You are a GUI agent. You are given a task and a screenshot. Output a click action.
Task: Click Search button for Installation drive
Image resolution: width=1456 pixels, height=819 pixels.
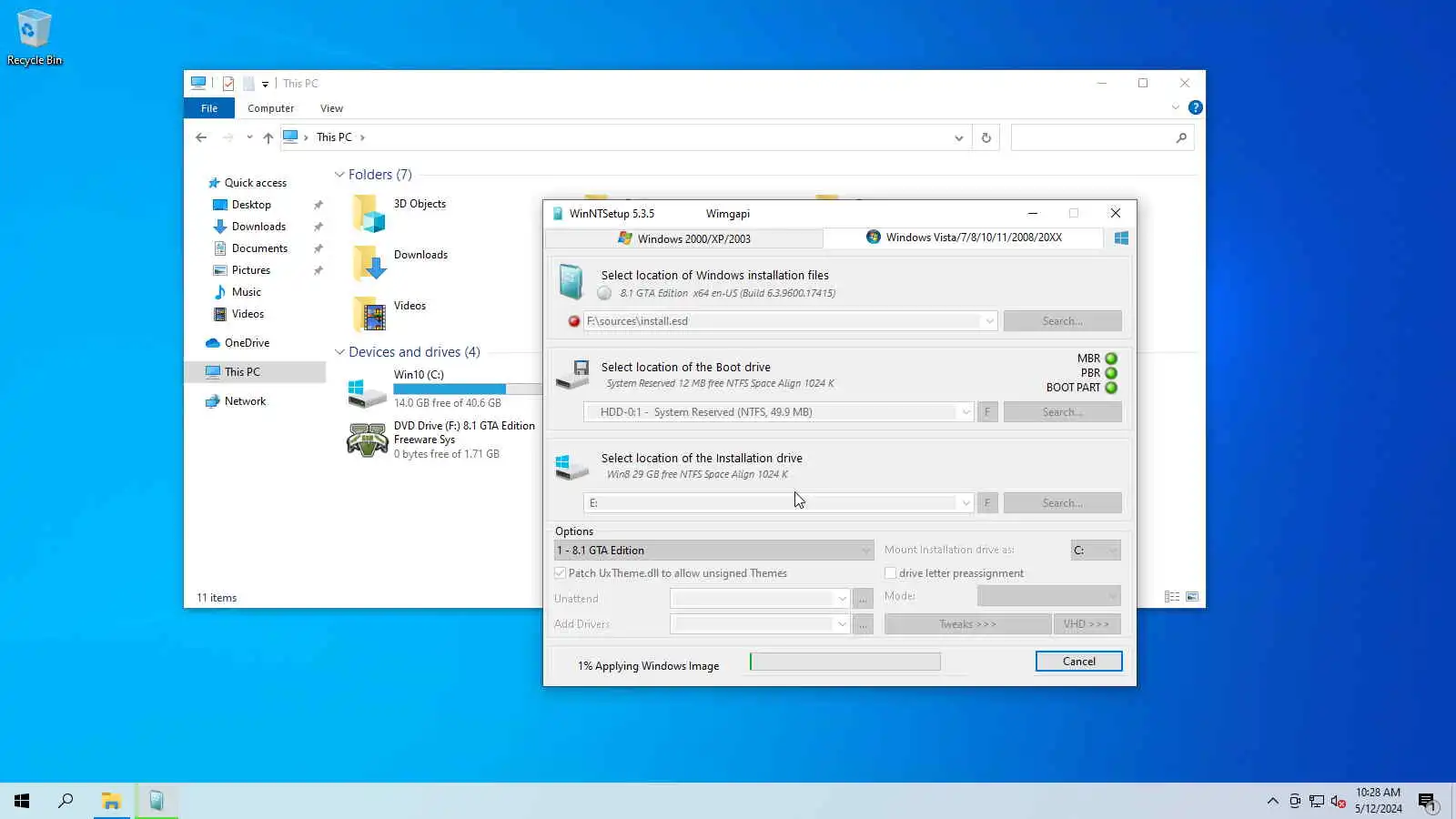pos(1062,503)
